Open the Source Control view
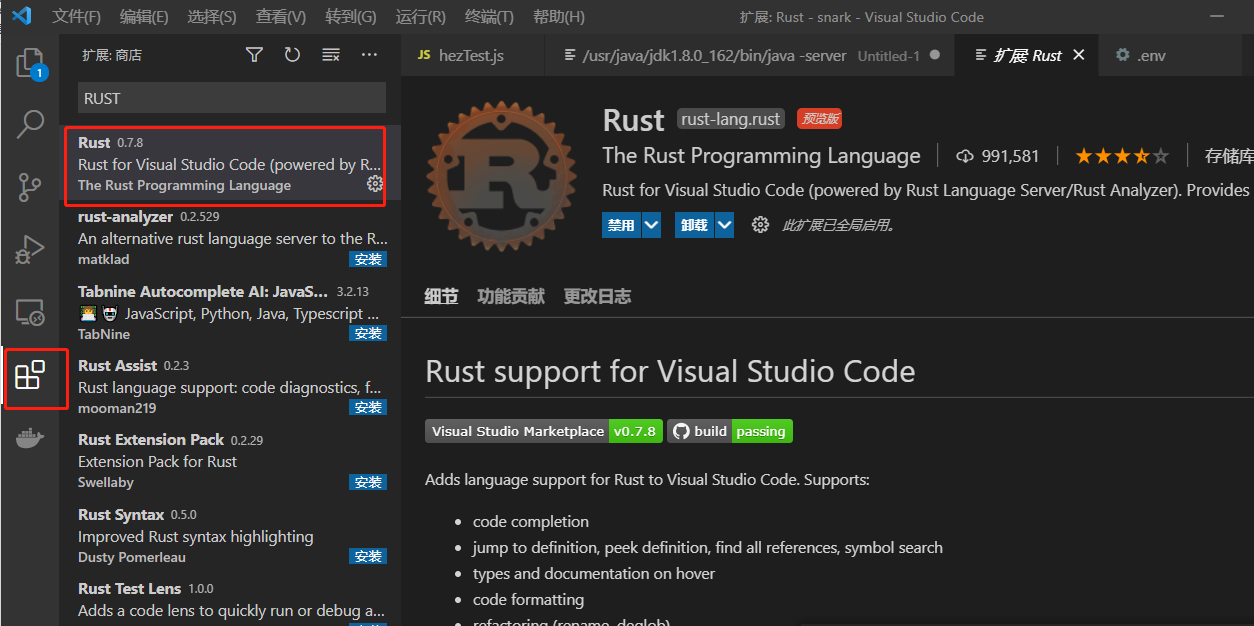Screen dimensions: 1254x626 pyautogui.click(x=29, y=185)
